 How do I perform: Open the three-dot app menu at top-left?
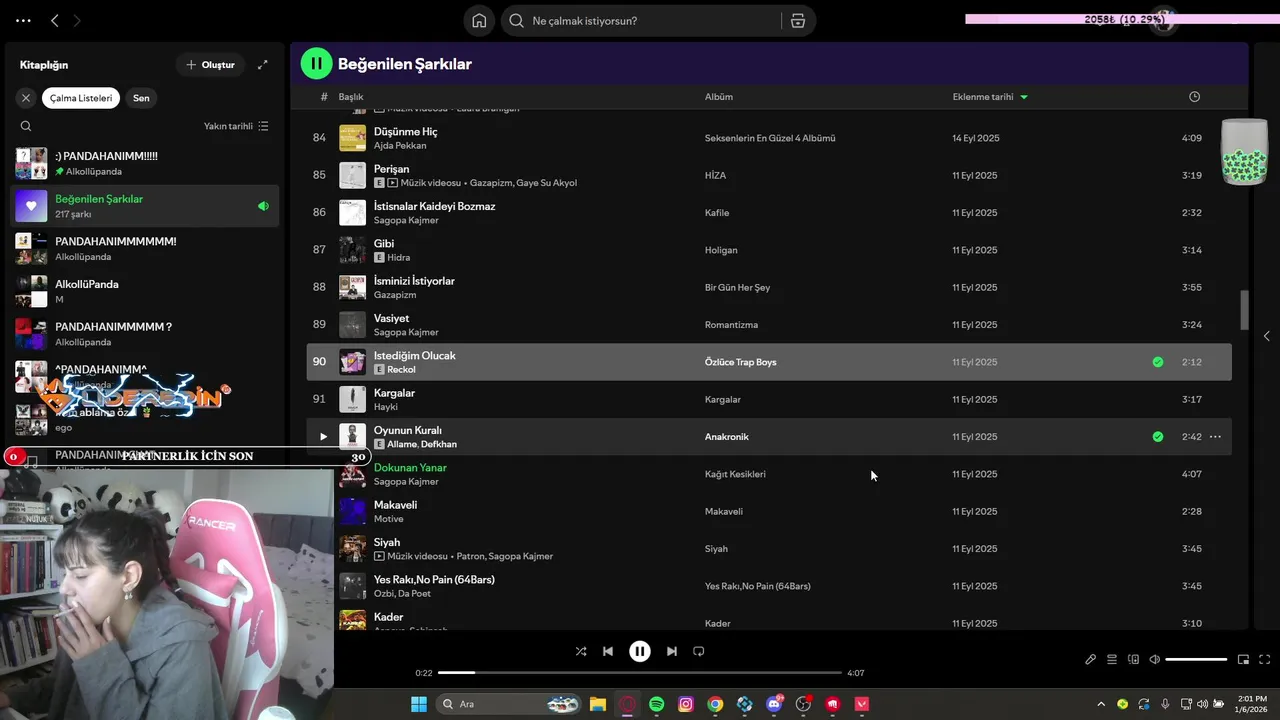[23, 20]
